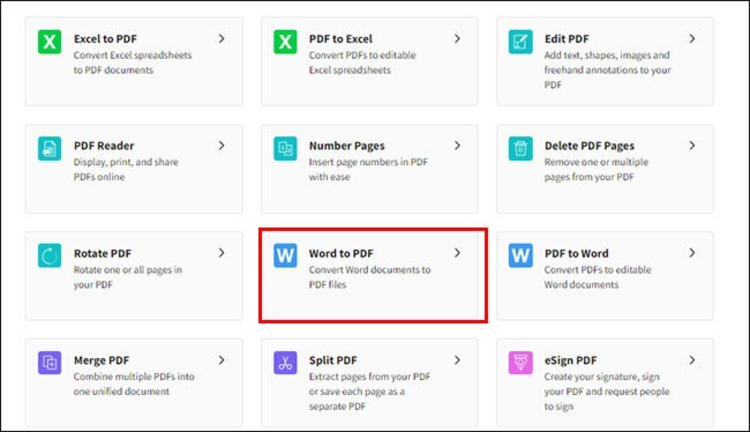Select the PDF to Word title

point(576,253)
